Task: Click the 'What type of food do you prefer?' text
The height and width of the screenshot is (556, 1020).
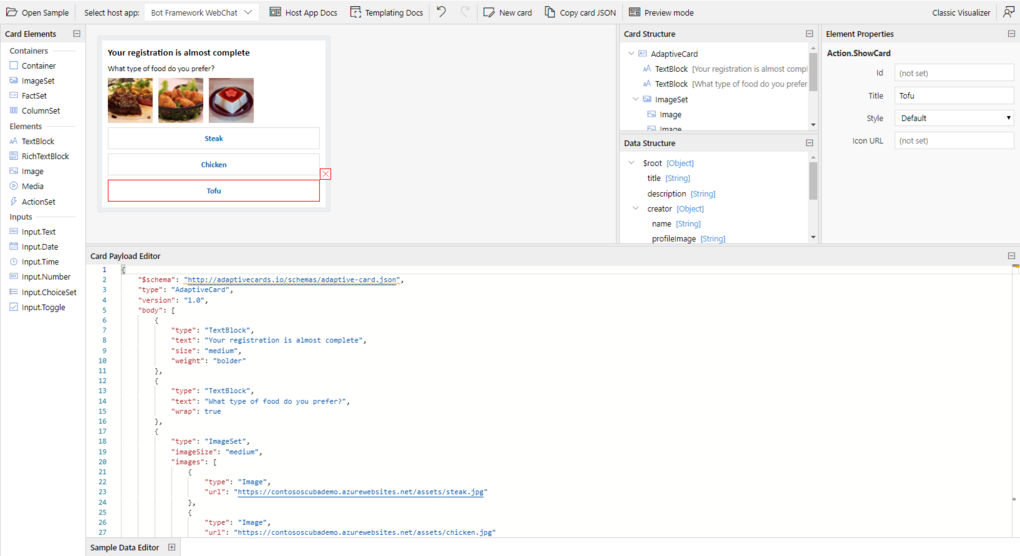Action: click(x=161, y=68)
